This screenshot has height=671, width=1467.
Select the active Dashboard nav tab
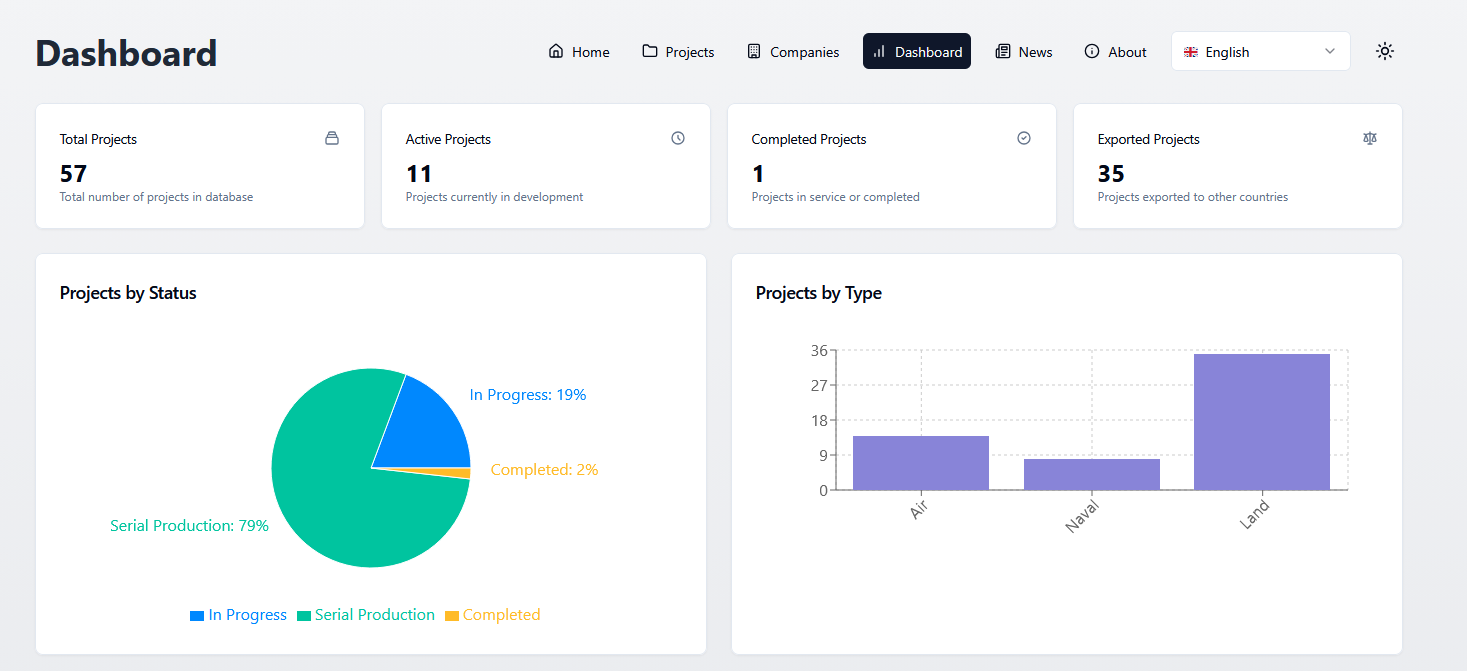[917, 52]
